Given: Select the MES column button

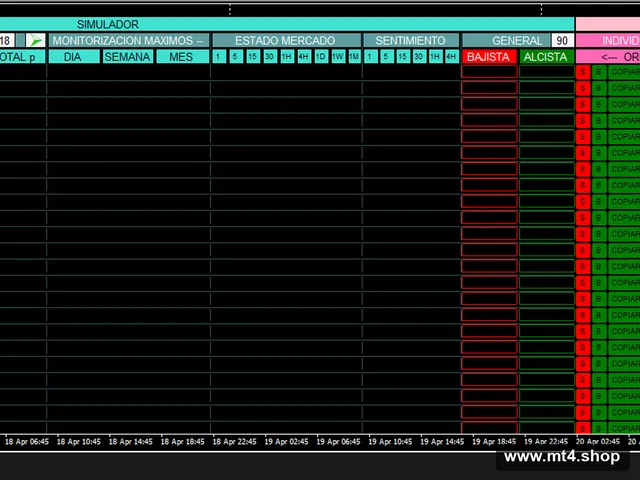Looking at the screenshot, I should click(x=182, y=56).
